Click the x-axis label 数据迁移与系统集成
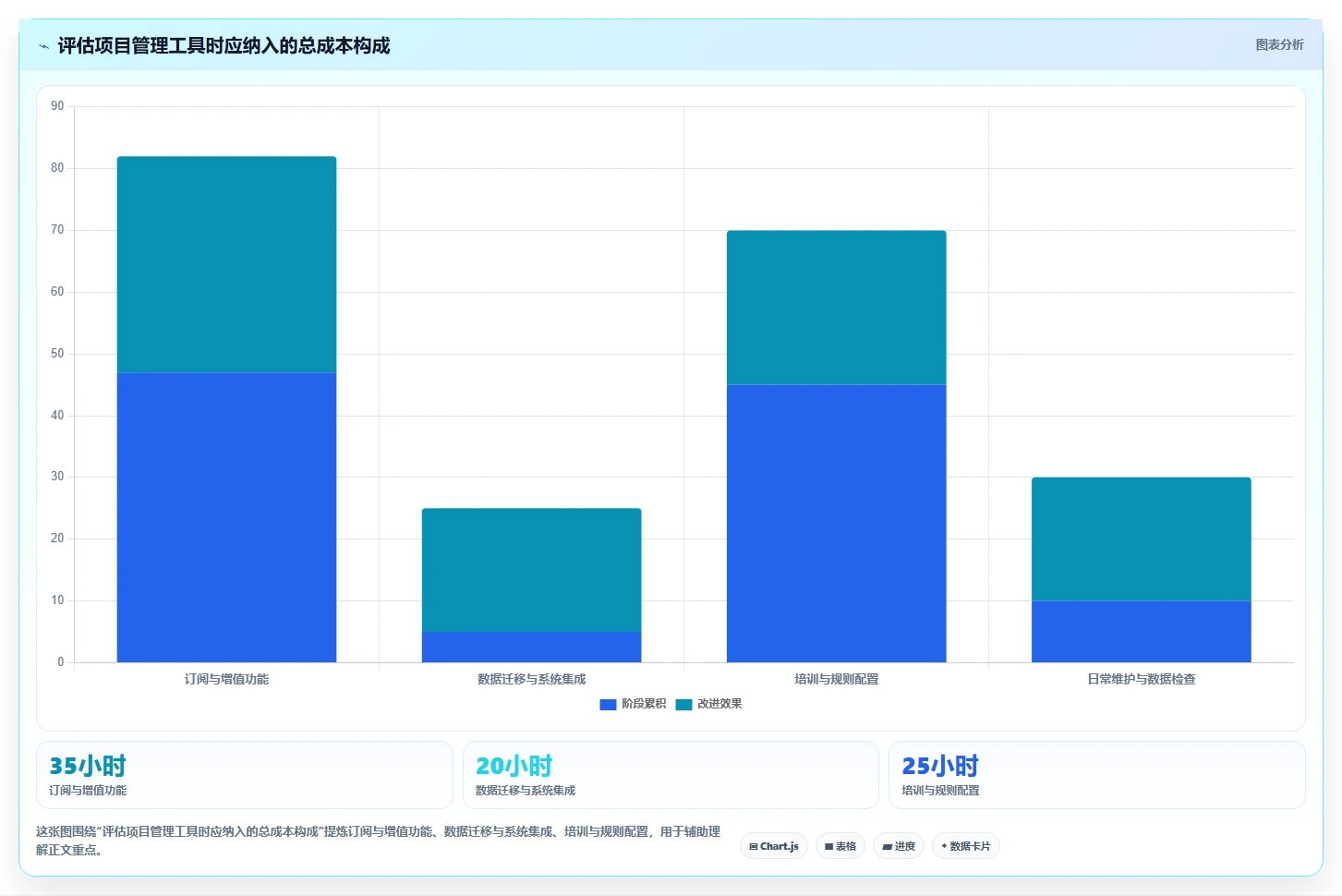 point(531,679)
